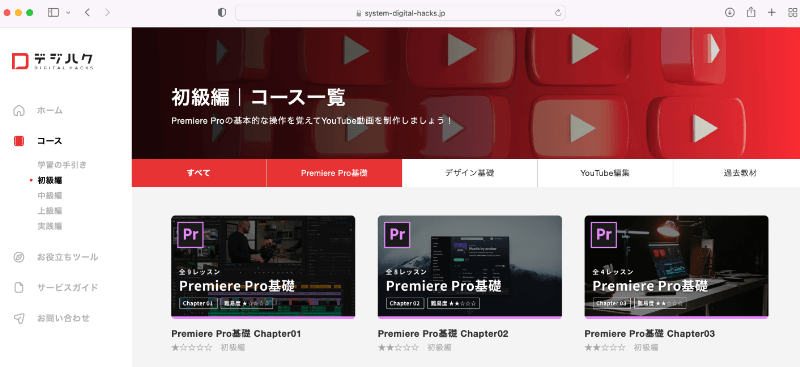Open ホーム in the sidebar
Screen dimensions: 800x367
click(x=49, y=110)
